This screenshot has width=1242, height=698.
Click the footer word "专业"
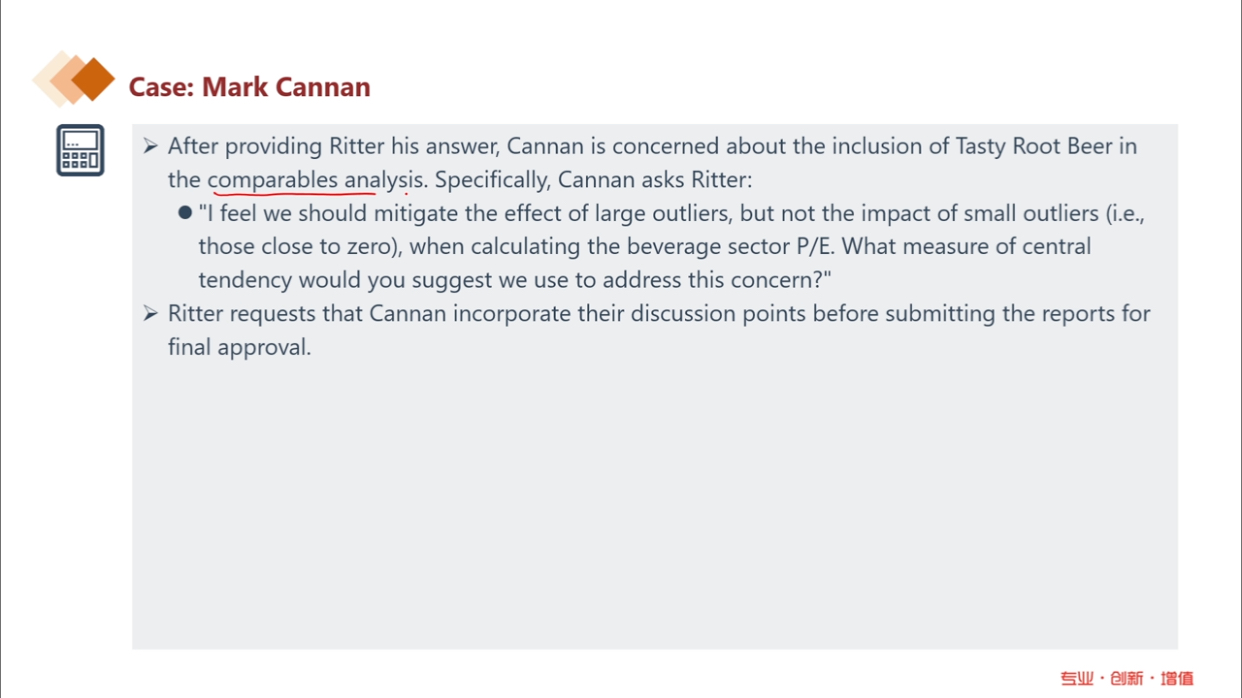[x=1077, y=678]
